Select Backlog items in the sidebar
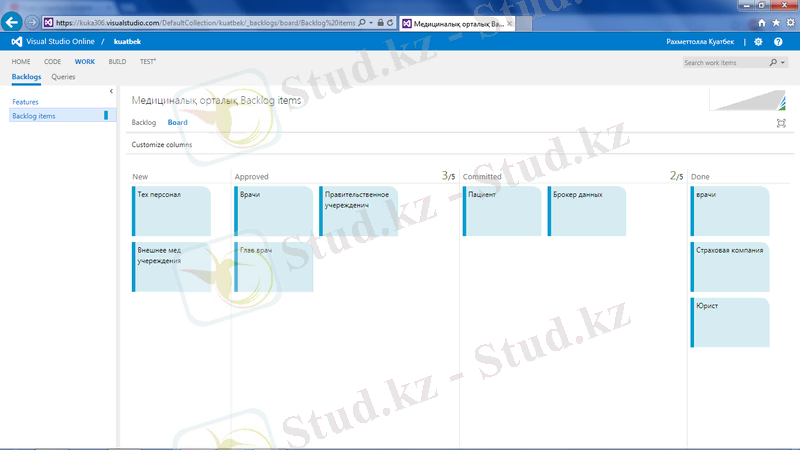The image size is (800, 450). point(62,116)
